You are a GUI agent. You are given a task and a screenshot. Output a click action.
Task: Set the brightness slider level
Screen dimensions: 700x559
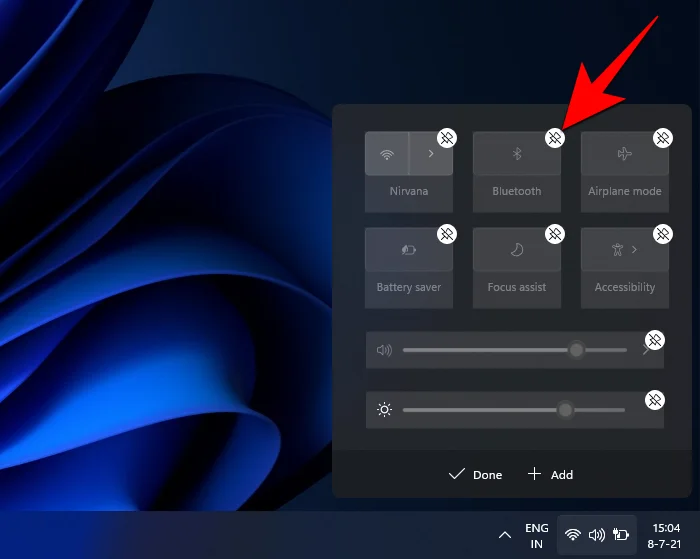(x=513, y=410)
